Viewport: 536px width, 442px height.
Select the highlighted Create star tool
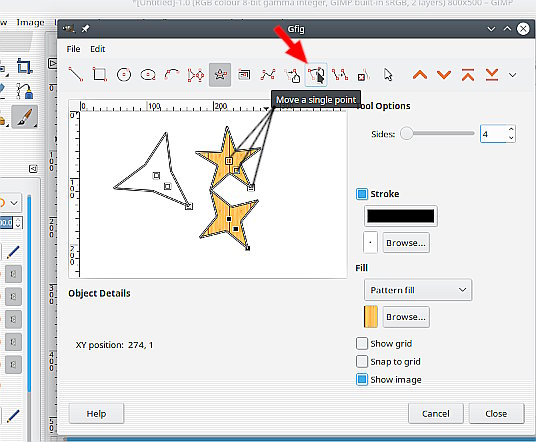(220, 75)
